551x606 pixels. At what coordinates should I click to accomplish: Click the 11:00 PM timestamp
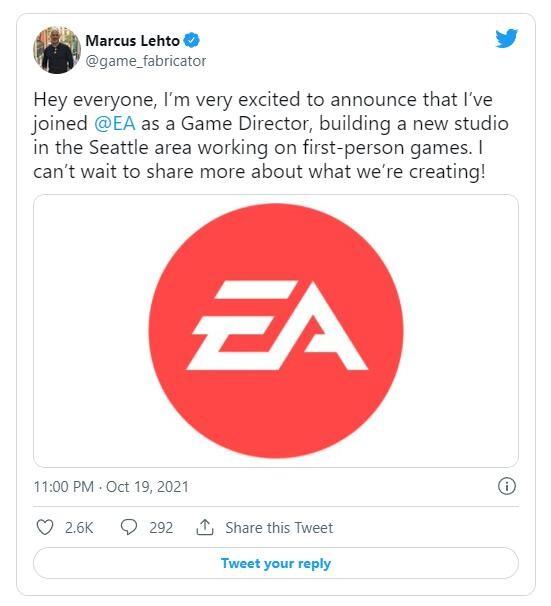click(x=64, y=487)
